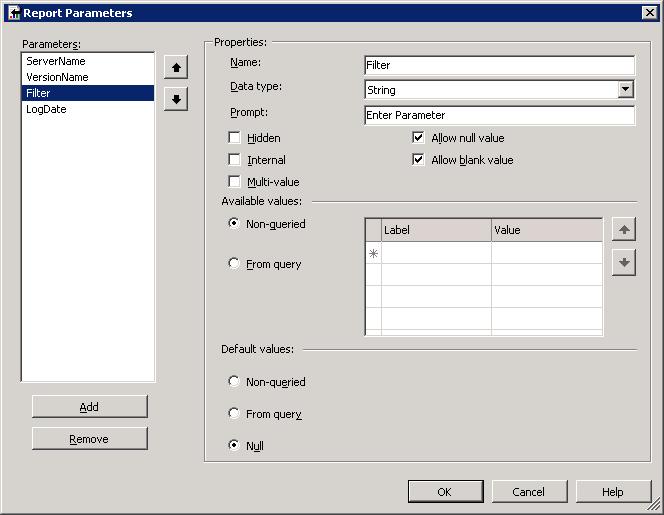Click the dialog resize grip corner
Screen dimensions: 664x515
click(x=655, y=504)
